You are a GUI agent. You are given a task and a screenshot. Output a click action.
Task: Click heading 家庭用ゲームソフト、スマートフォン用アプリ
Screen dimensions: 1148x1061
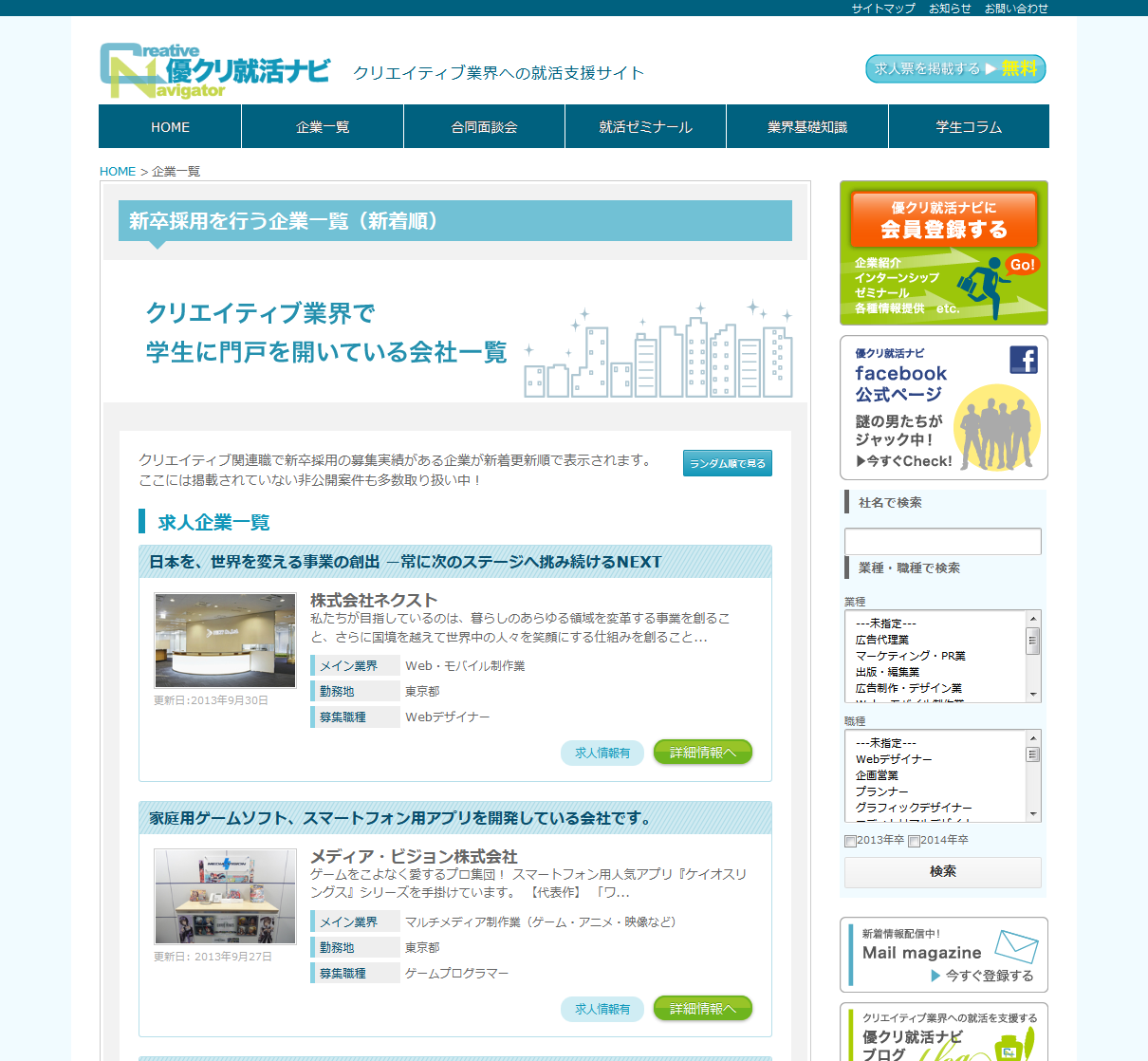coord(403,818)
